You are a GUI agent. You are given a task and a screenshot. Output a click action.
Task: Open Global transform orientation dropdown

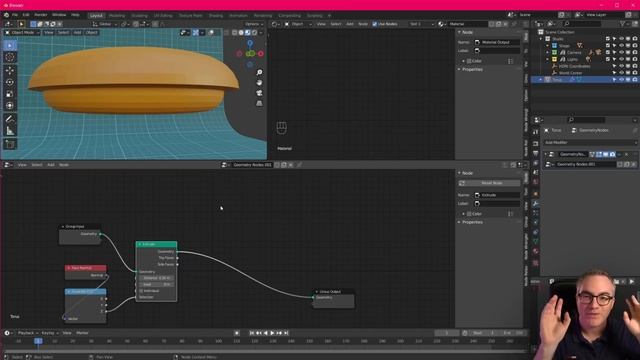click(105, 24)
